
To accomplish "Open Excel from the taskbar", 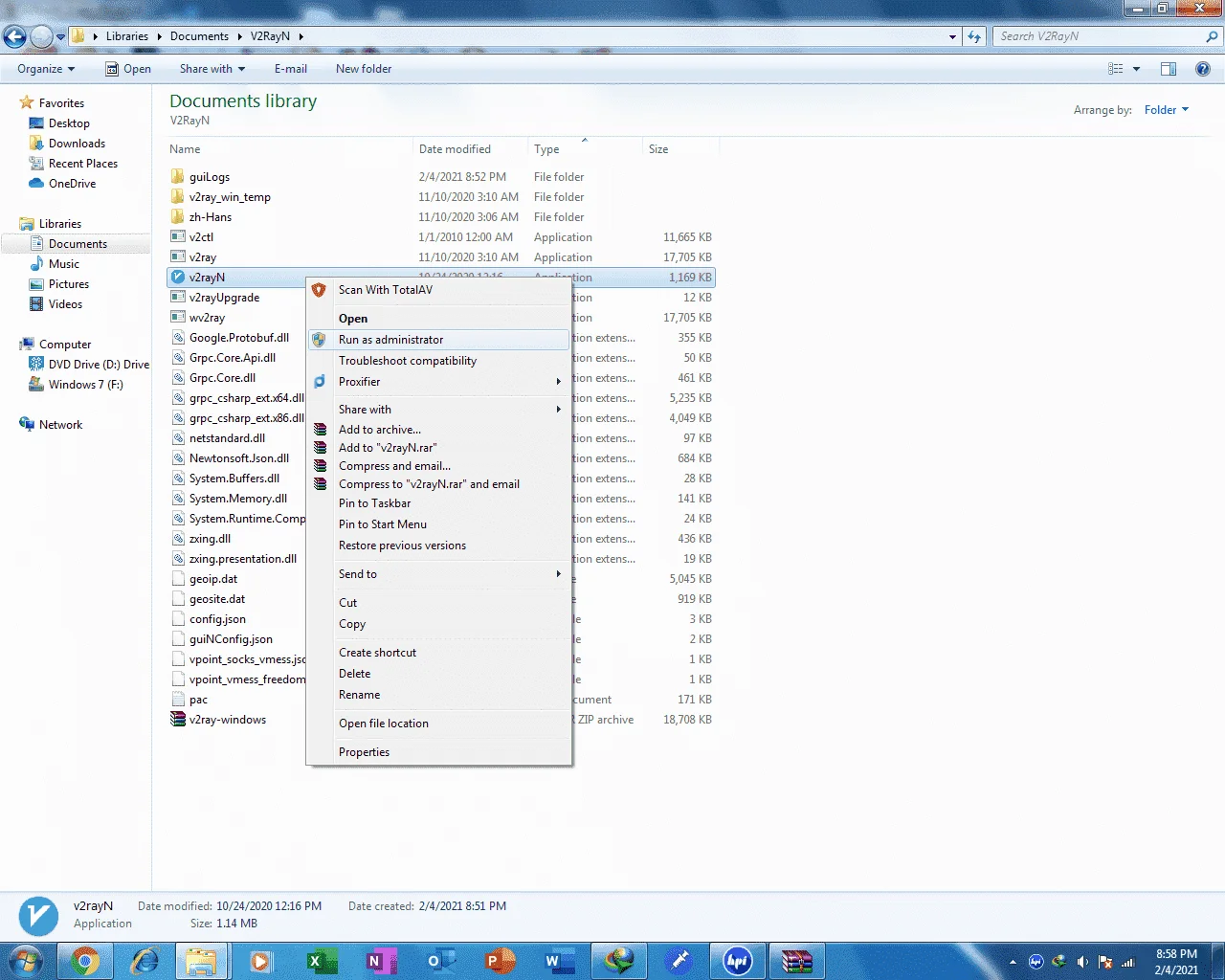I will [321, 961].
